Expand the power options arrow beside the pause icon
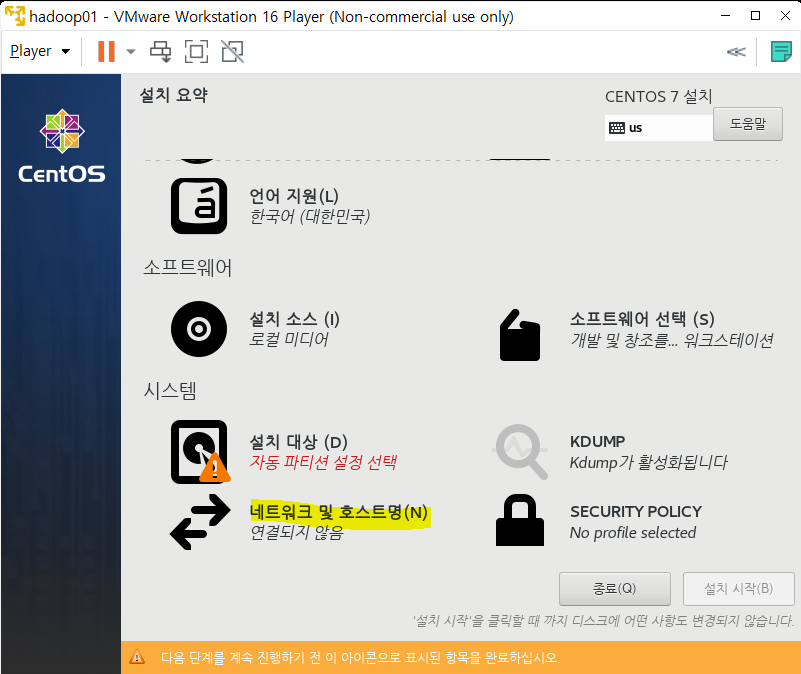This screenshot has width=801, height=674. [x=131, y=51]
